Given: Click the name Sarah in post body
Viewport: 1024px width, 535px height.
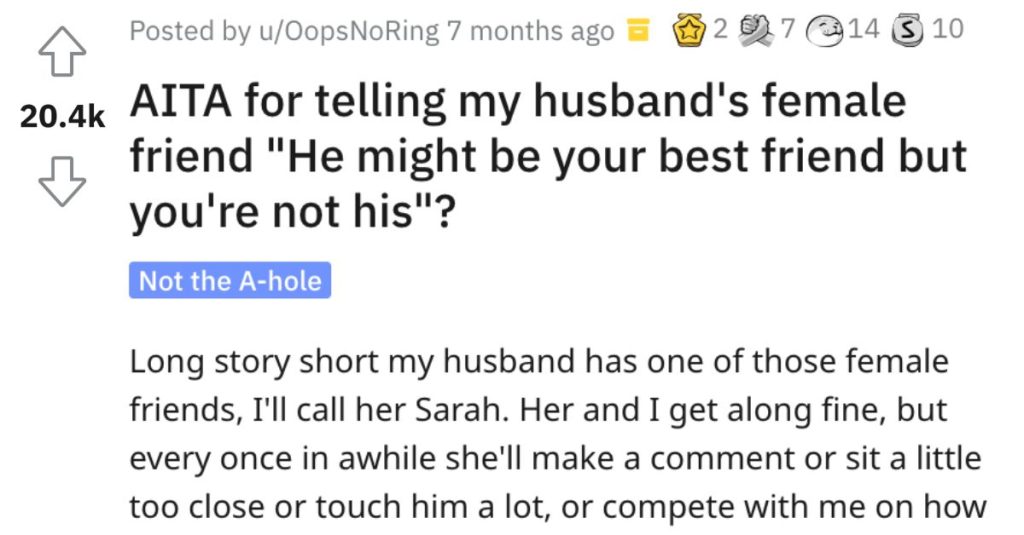Looking at the screenshot, I should [461, 410].
